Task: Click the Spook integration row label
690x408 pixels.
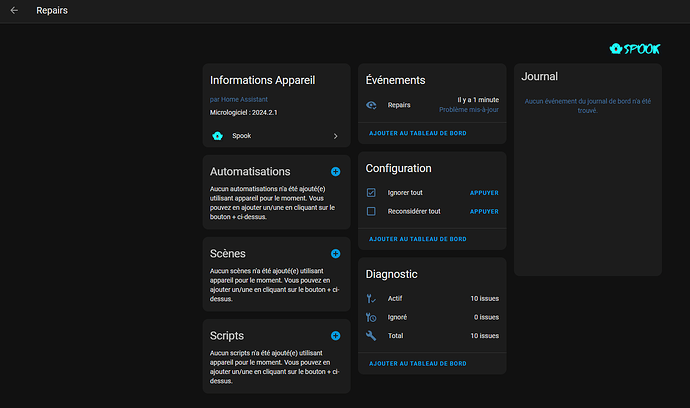Action: click(x=242, y=136)
